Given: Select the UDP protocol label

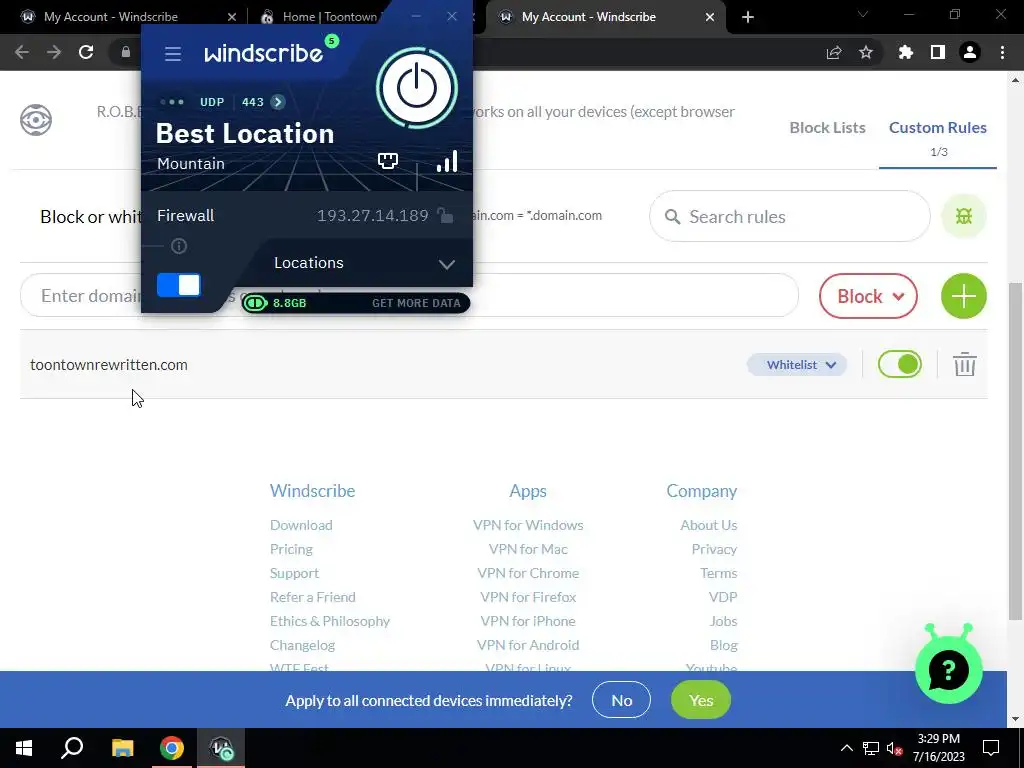Looking at the screenshot, I should point(212,102).
